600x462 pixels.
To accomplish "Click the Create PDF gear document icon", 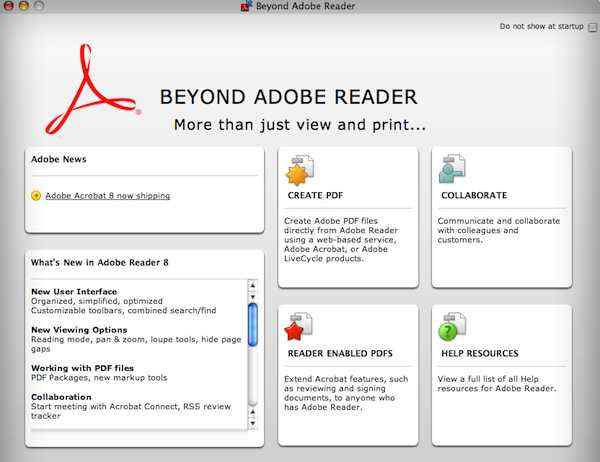I will (300, 170).
